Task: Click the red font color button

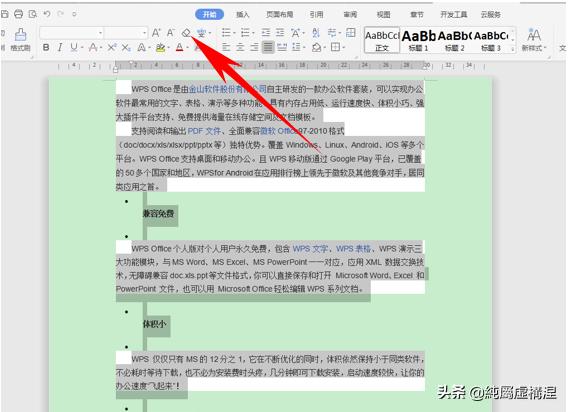Action: [180, 47]
